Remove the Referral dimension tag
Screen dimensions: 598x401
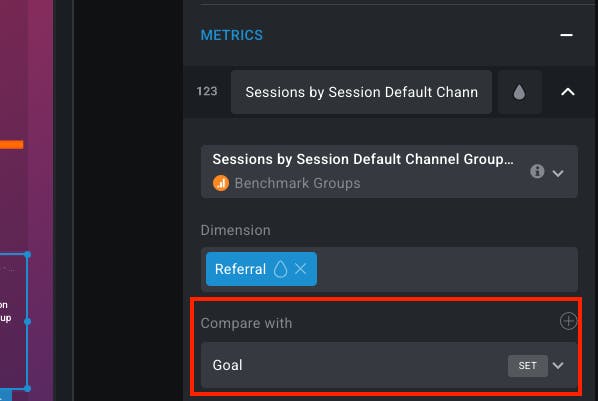301,269
